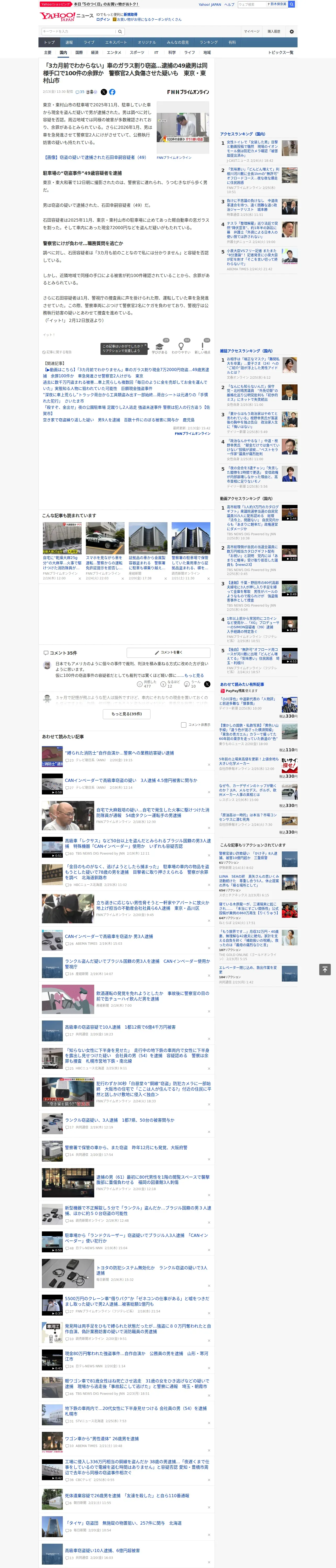Select the エンタメ category tab
The image size is (336, 1568).
(x=114, y=52)
